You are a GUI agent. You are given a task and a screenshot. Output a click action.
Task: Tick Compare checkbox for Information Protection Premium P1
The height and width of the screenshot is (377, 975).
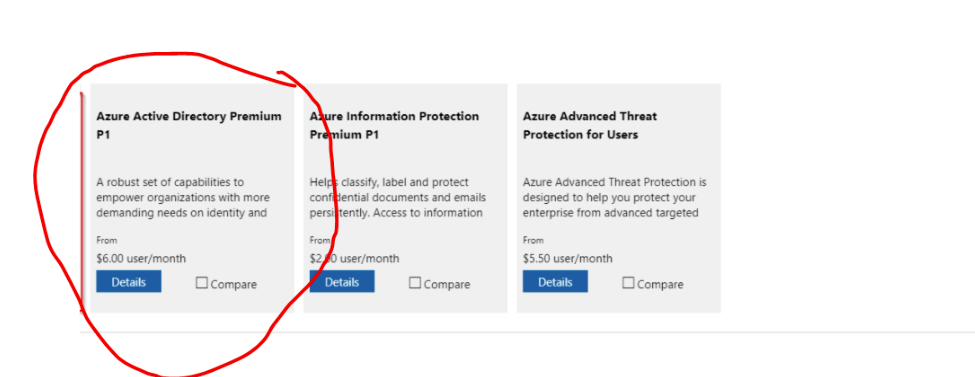415,283
